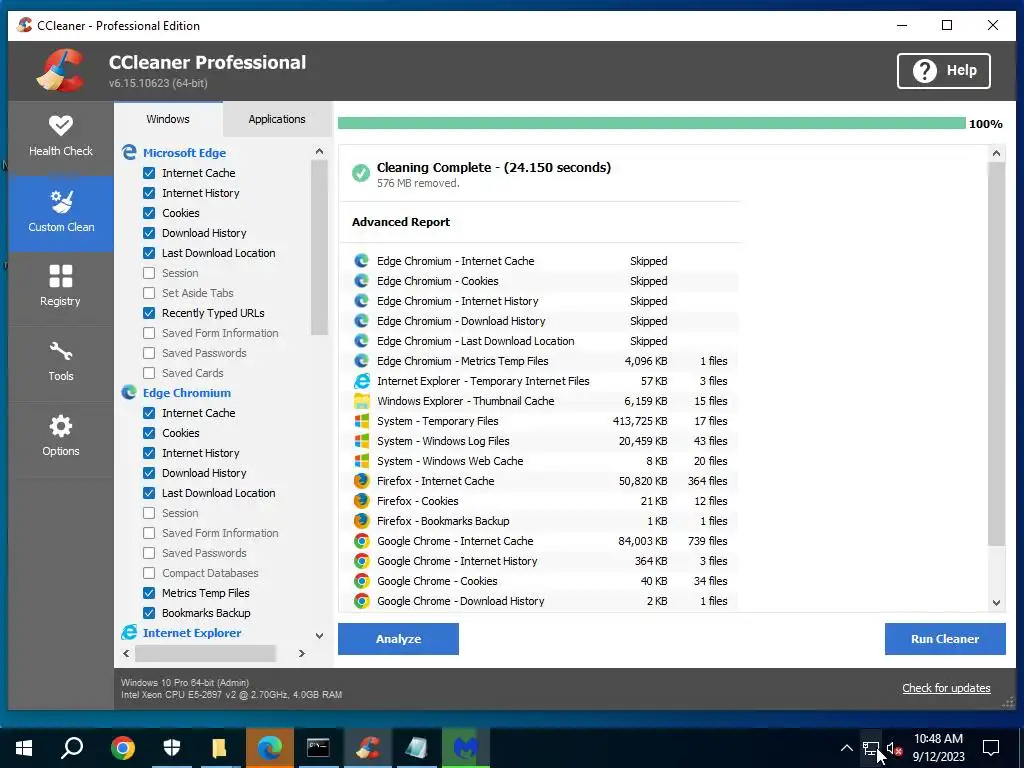Click the report scroll up arrow
The width and height of the screenshot is (1024, 768).
tap(996, 153)
